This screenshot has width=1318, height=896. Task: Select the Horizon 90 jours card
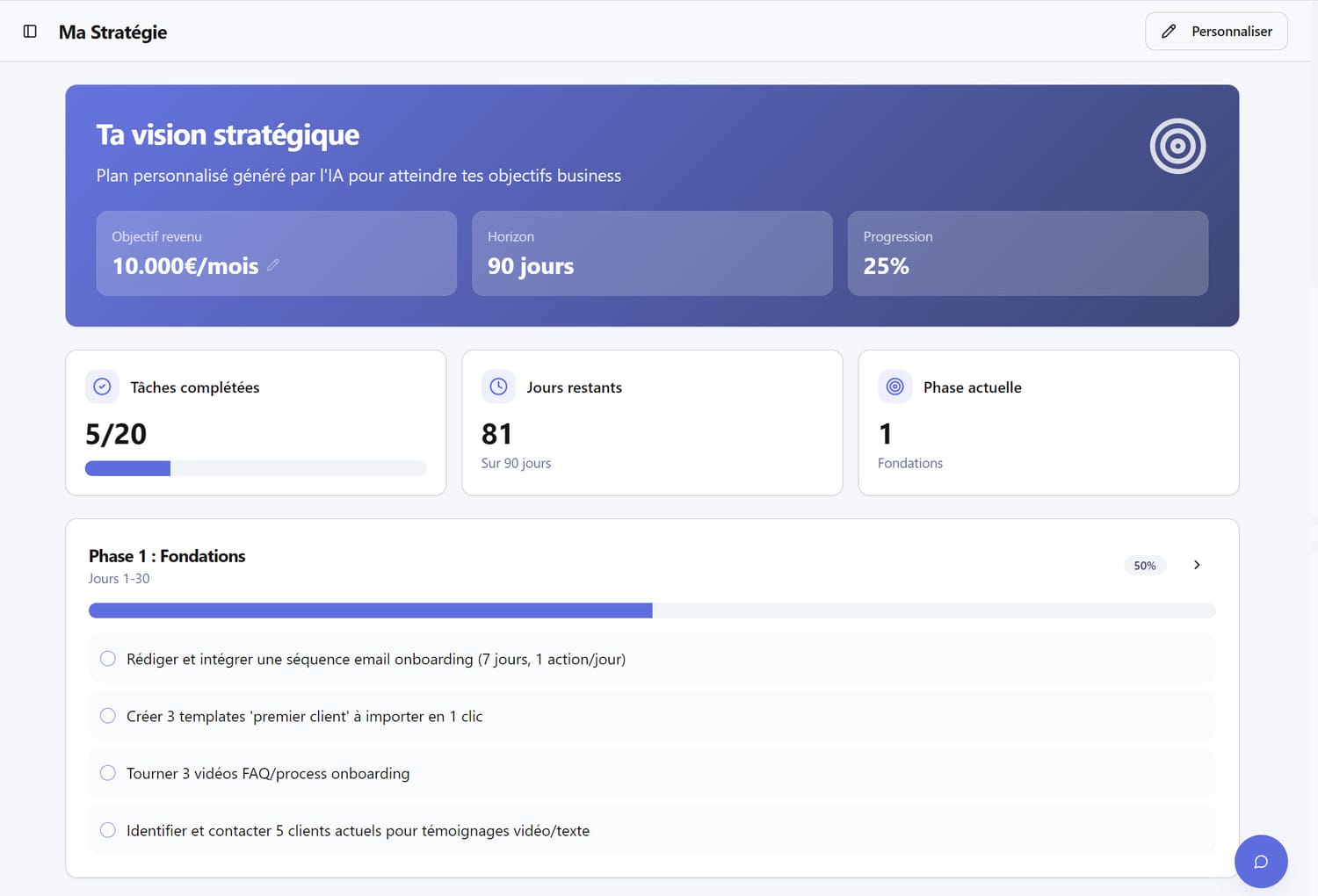coord(651,253)
